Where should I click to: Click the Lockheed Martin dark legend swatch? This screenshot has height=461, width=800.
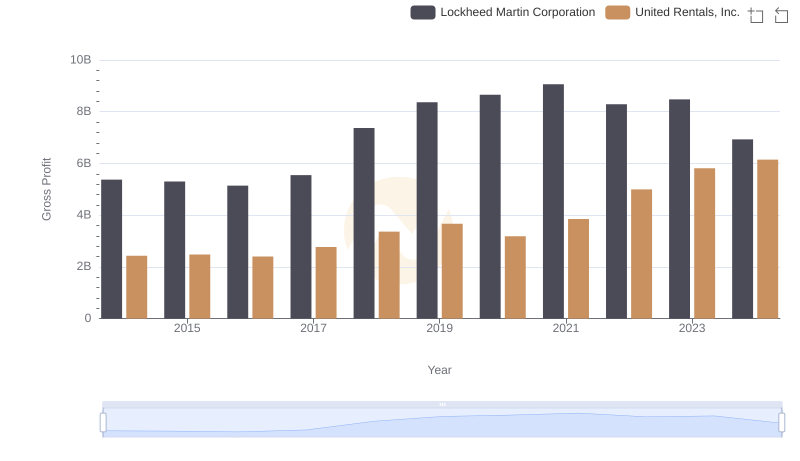pos(422,12)
